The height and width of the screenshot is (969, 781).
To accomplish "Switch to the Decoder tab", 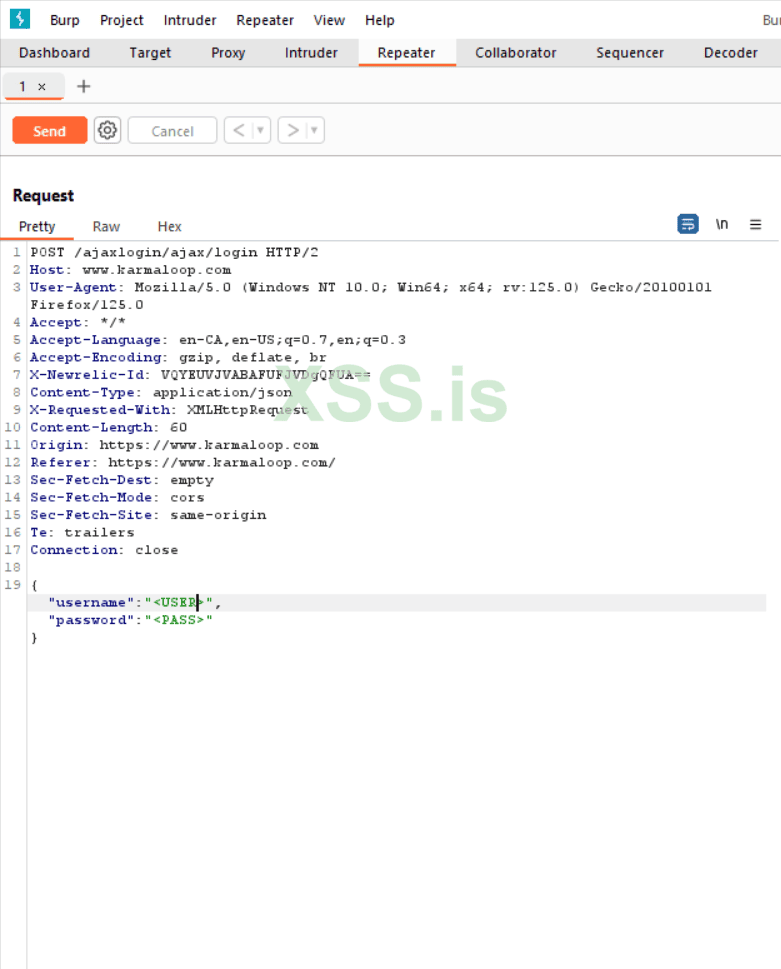I will (x=731, y=53).
